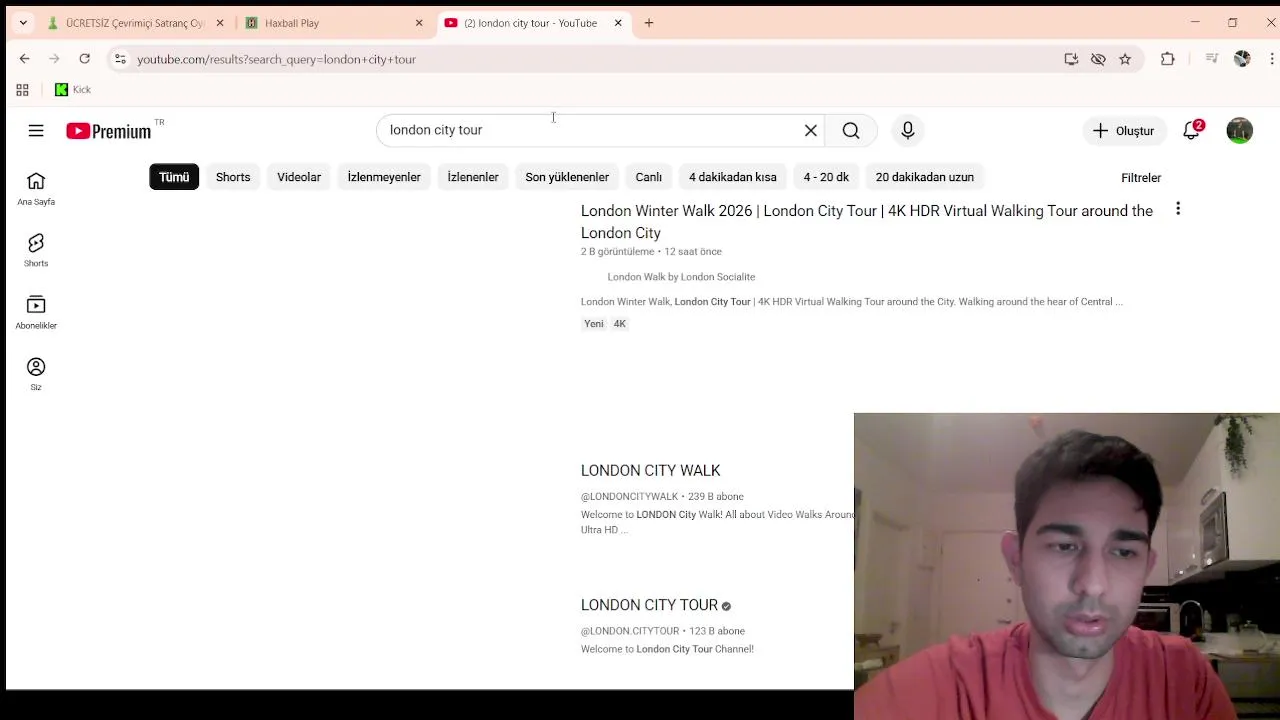
Task: Open a new browser tab
Action: click(x=649, y=23)
